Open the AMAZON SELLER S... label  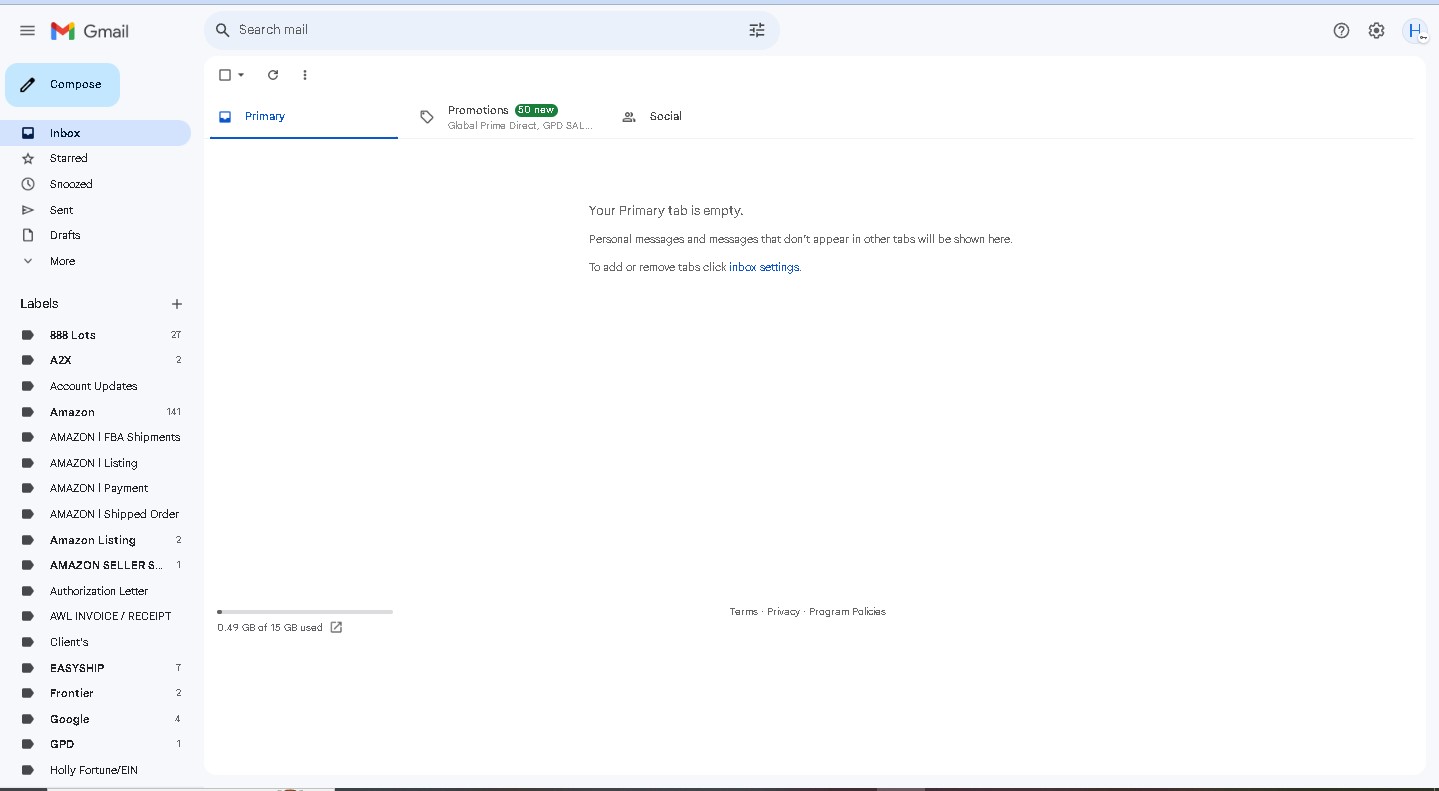(95, 565)
